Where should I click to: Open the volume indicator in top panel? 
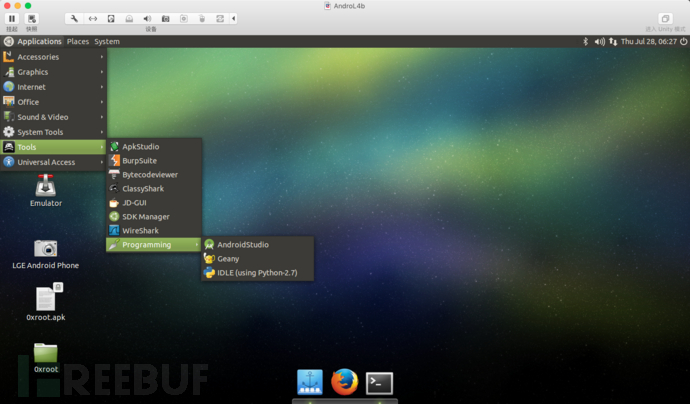tap(599, 41)
